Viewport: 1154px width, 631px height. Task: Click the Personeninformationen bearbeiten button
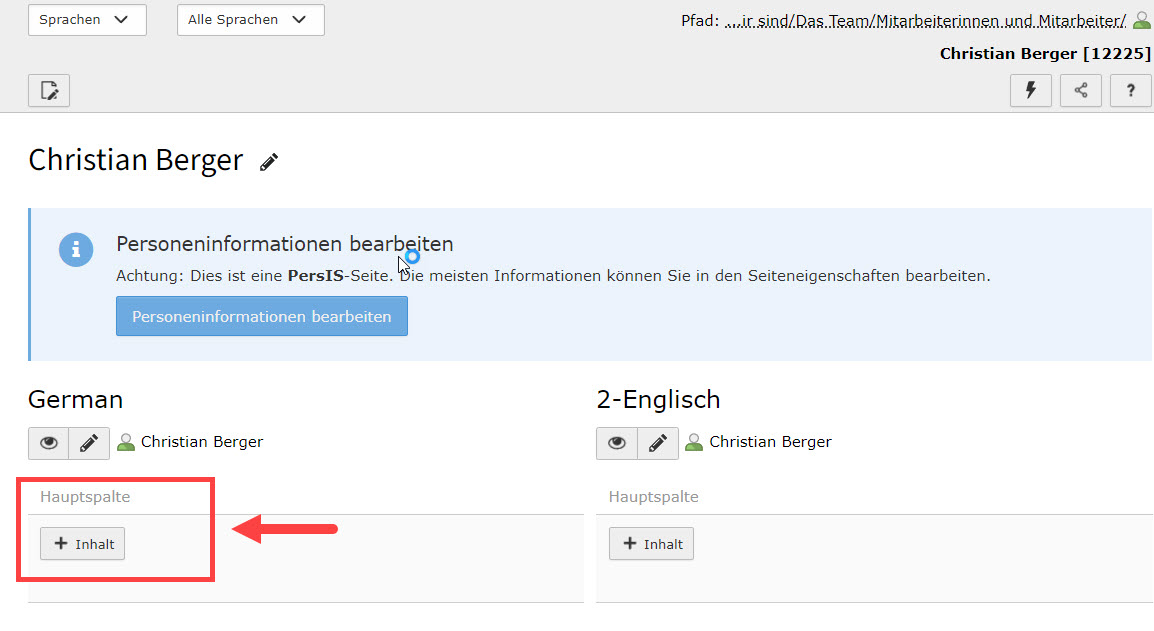[x=261, y=316]
